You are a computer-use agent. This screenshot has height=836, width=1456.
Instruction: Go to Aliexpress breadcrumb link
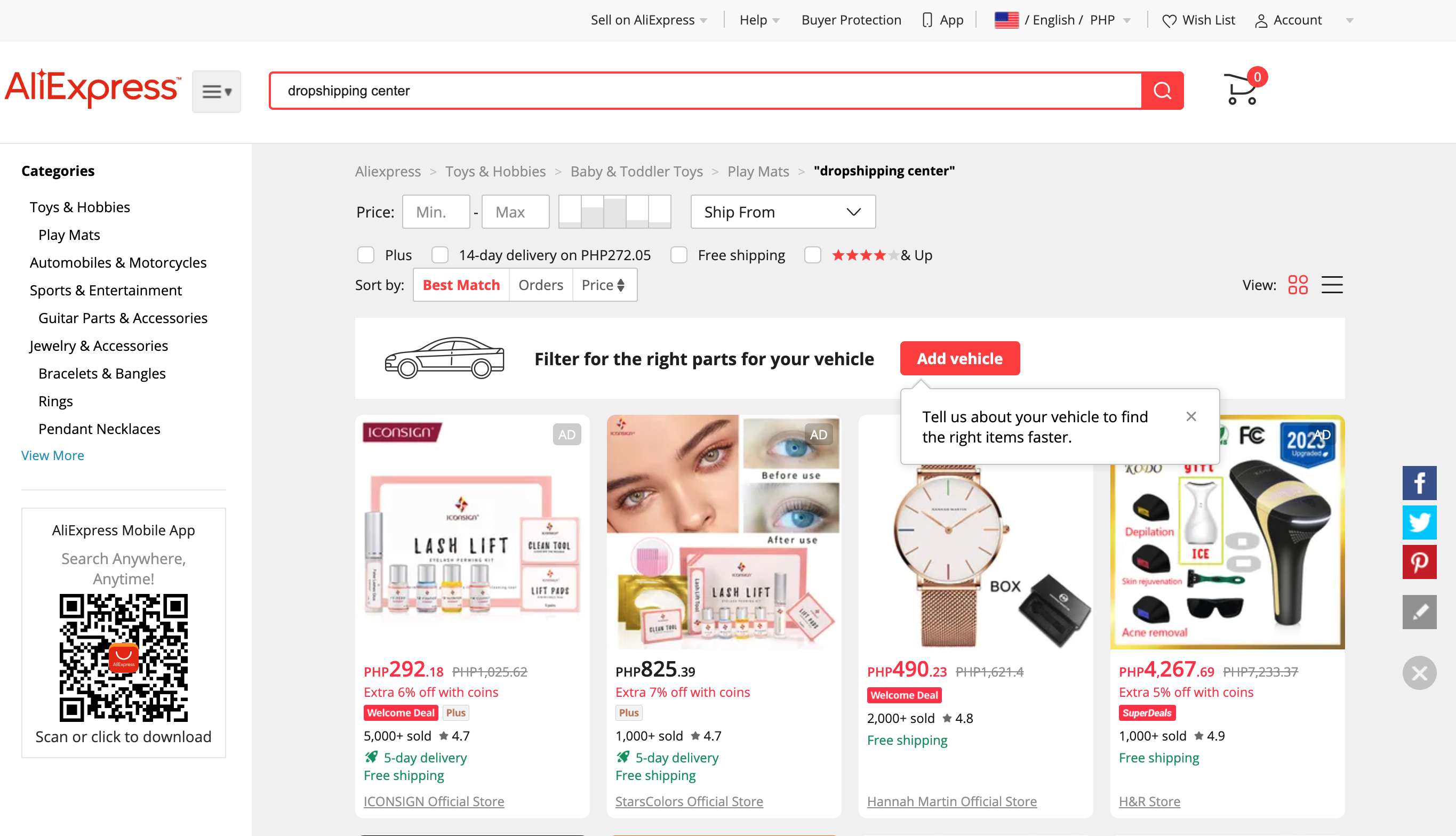tap(388, 171)
